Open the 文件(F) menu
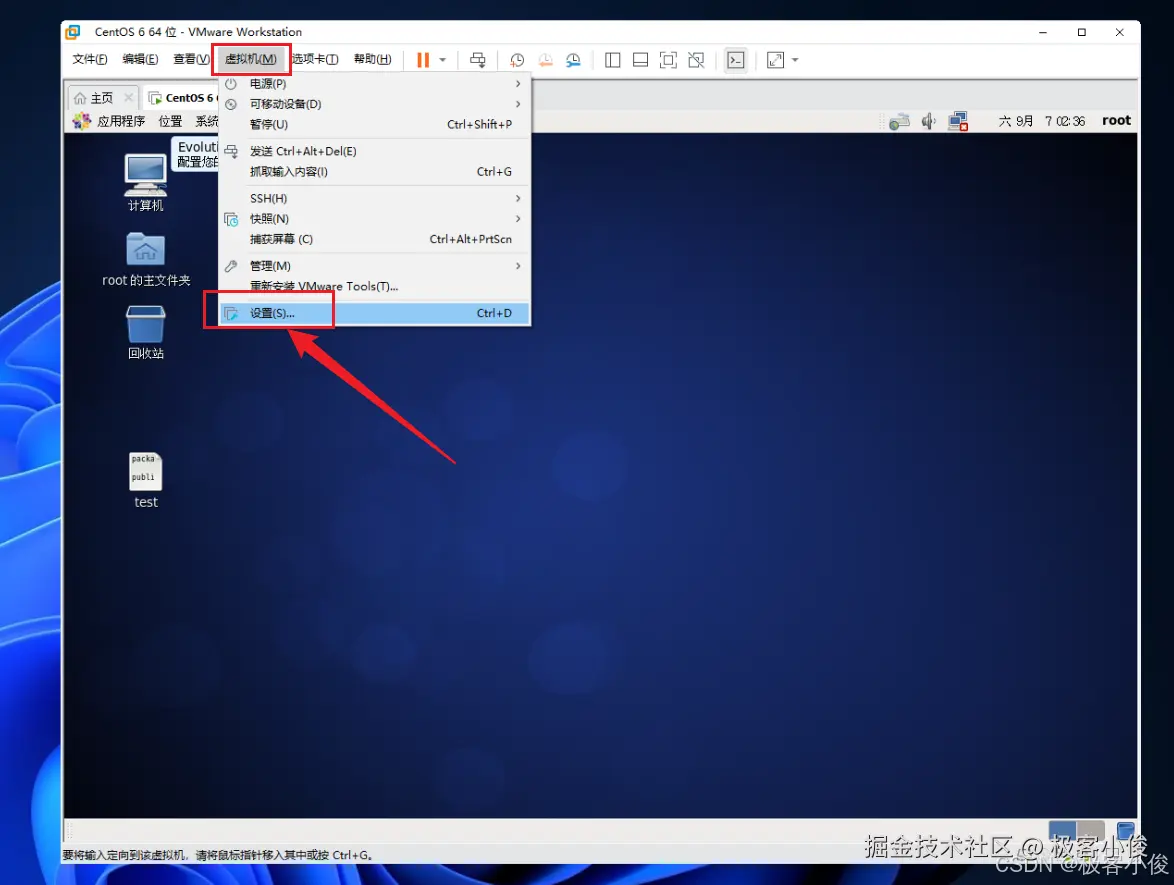The height and width of the screenshot is (885, 1174). pyautogui.click(x=89, y=59)
